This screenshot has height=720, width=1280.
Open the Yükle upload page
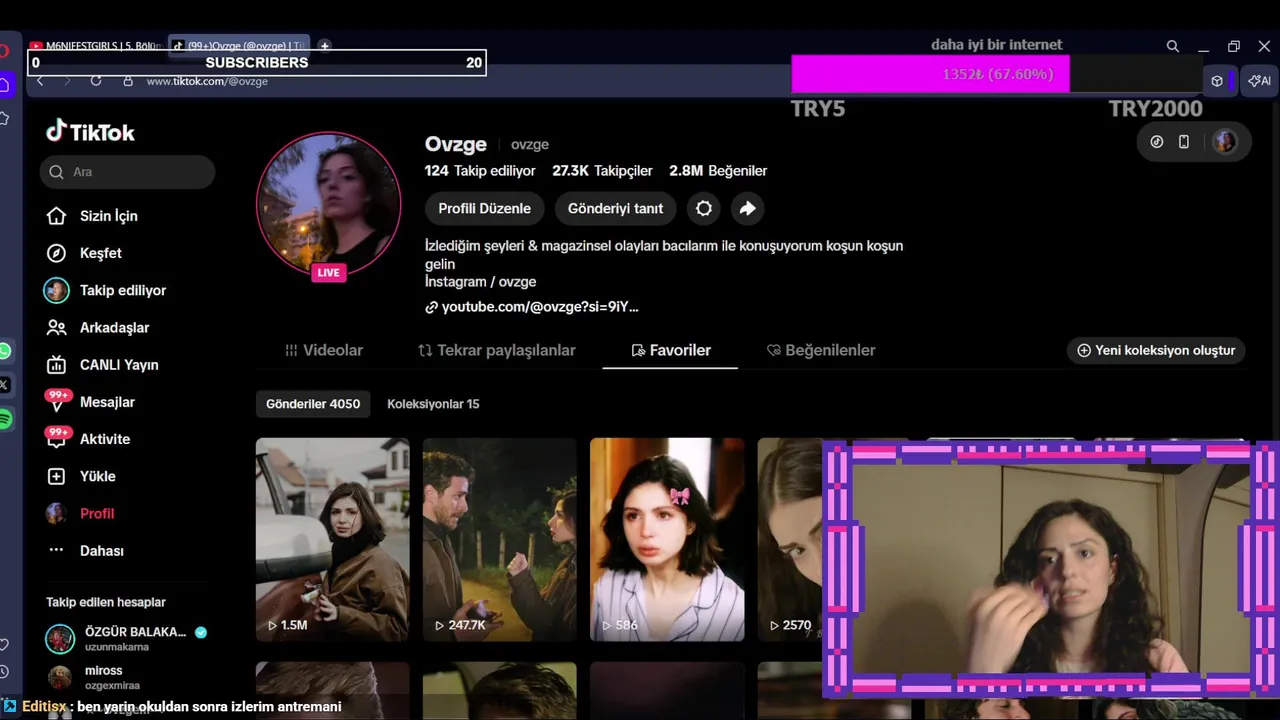[98, 476]
